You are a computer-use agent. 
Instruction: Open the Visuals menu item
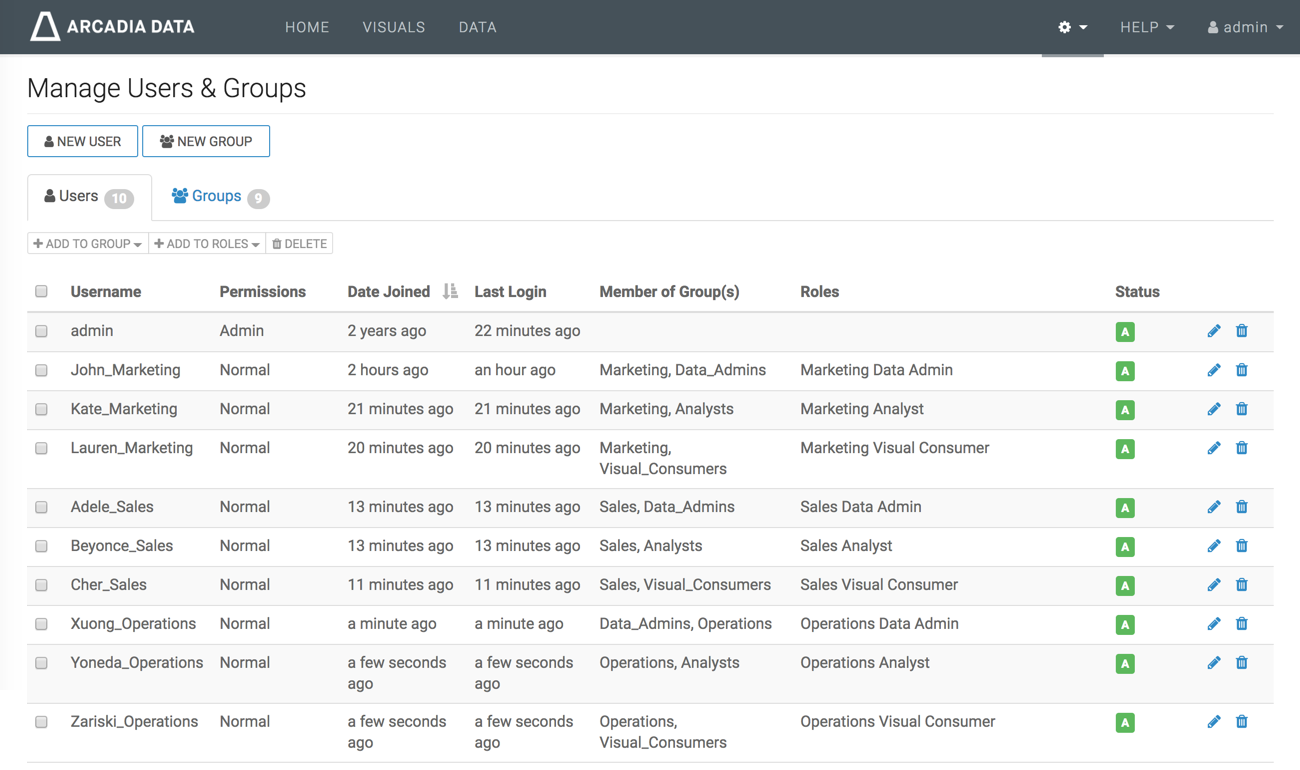click(393, 27)
